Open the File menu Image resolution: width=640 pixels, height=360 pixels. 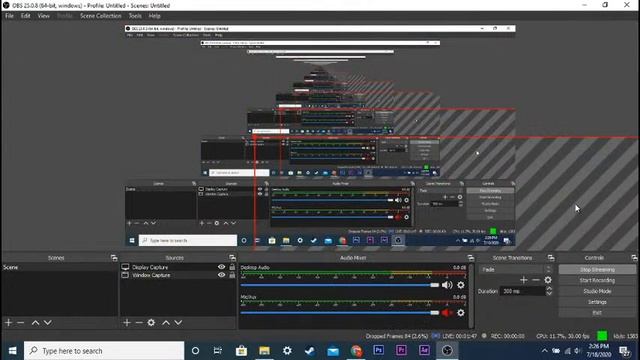[x=9, y=16]
